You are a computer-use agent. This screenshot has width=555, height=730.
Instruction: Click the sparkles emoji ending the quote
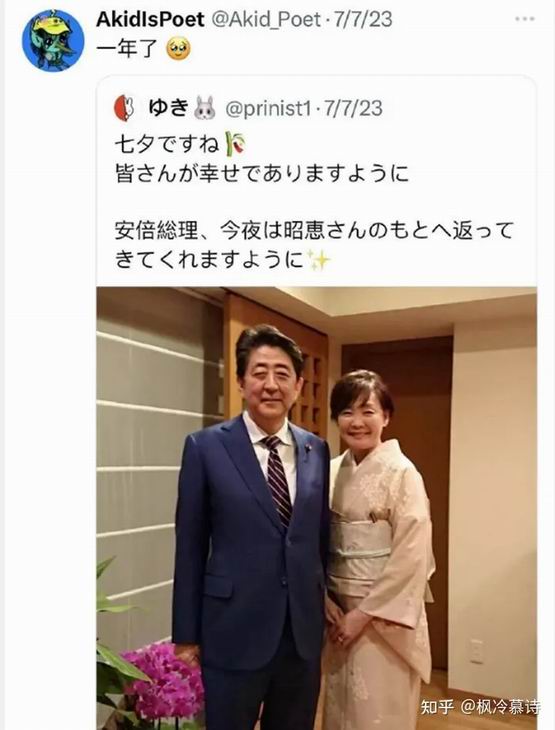coord(319,260)
